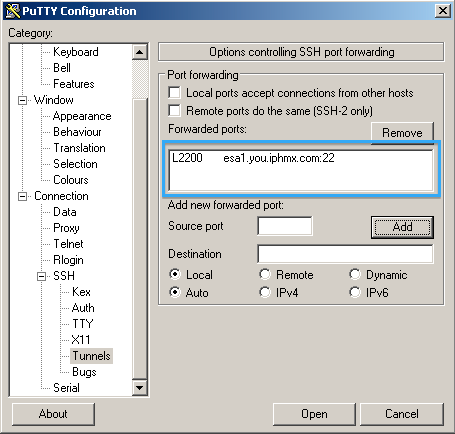Open the Data category

pos(65,212)
